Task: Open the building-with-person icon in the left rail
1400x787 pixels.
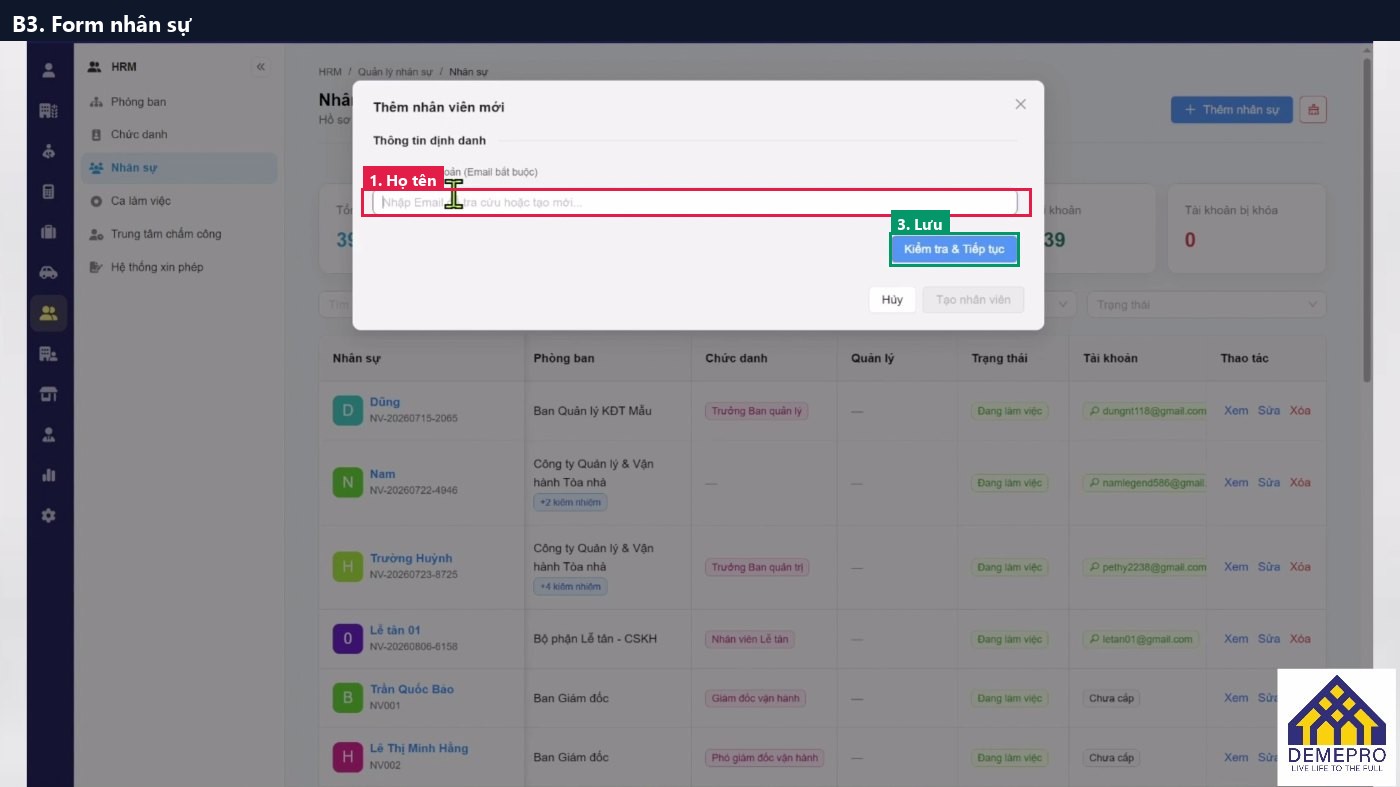Action: click(48, 354)
